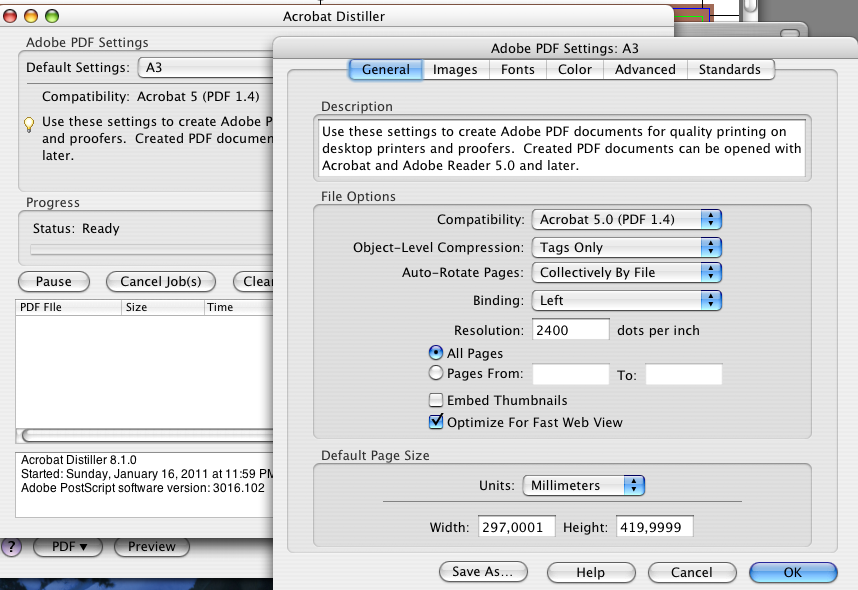Image resolution: width=858 pixels, height=590 pixels.
Task: Click the "Adobe PostScript software version" log line
Action: (143, 488)
